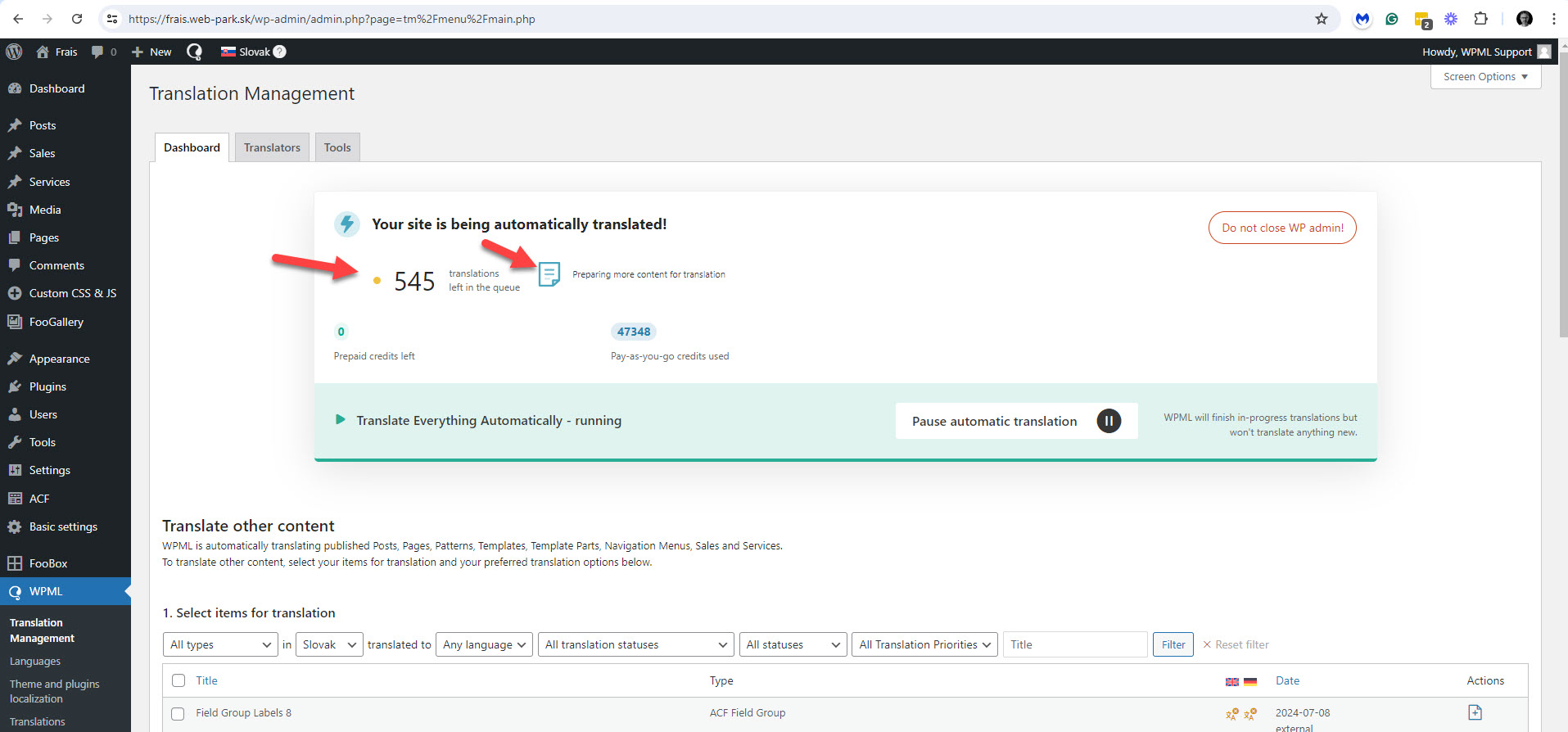
Task: Tick the Field Group Labels 8 checkbox
Action: pyautogui.click(x=178, y=713)
